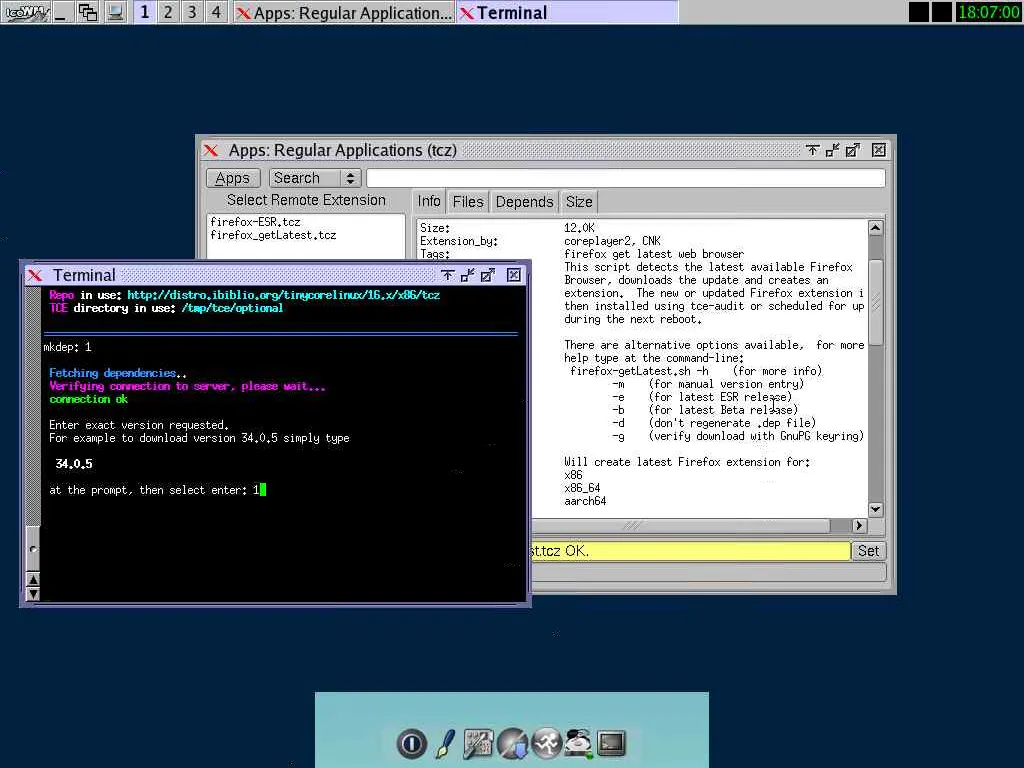This screenshot has width=1024, height=768.
Task: Switch to workspace 1
Action: (x=145, y=12)
